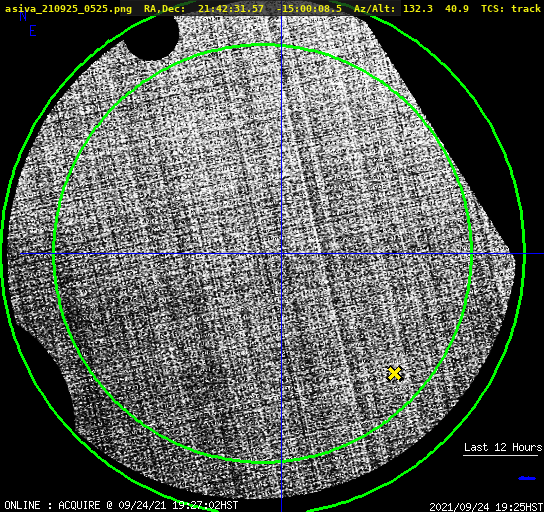544x512 pixels.
Task: Click the Dec value -15:00:08.5
Action: point(309,8)
